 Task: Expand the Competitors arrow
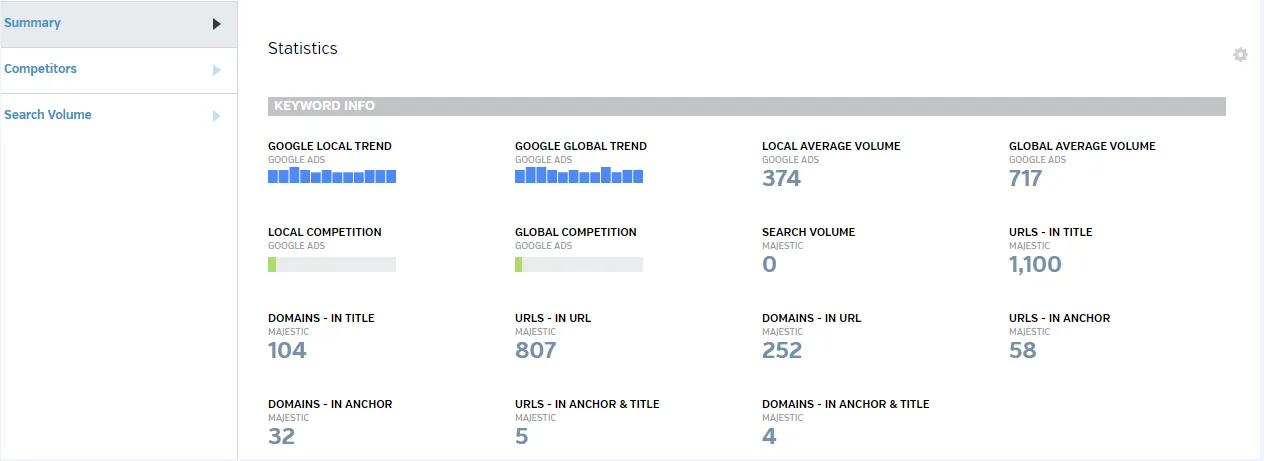pyautogui.click(x=217, y=70)
